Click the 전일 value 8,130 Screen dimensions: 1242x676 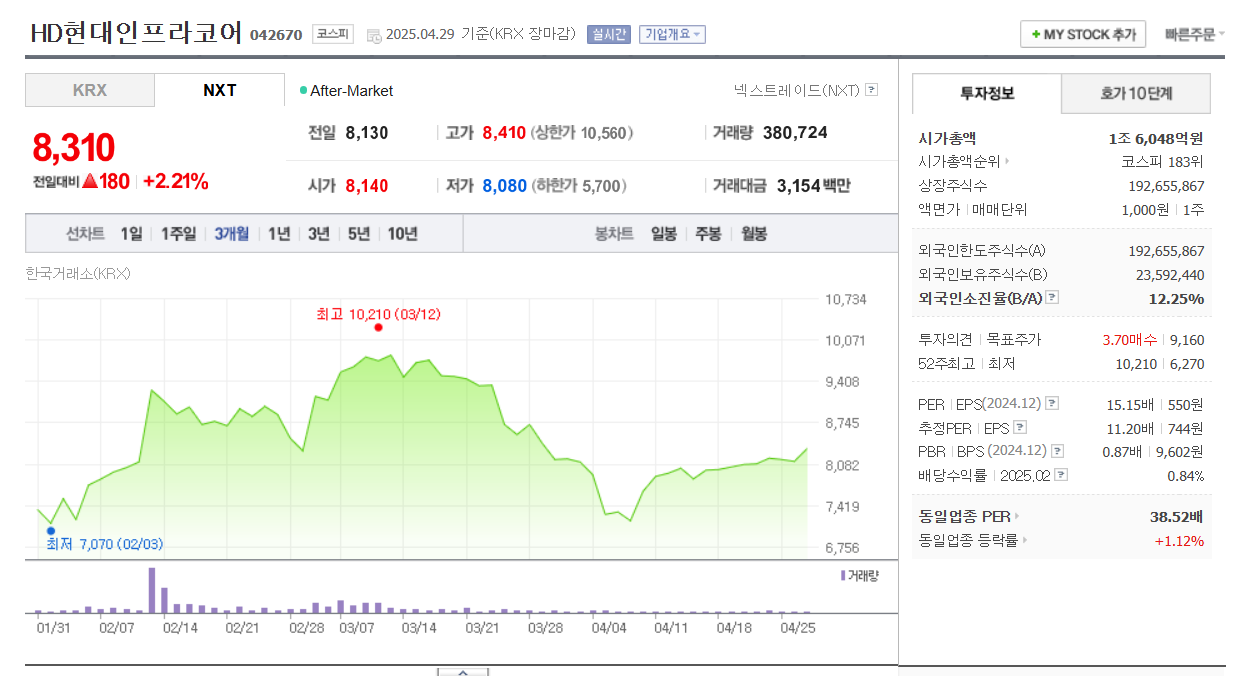coord(367,133)
